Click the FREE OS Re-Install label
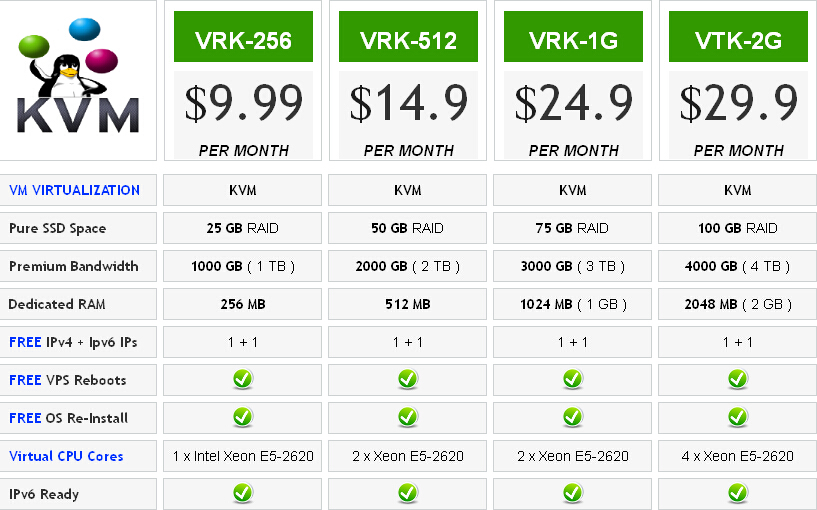 coord(68,418)
